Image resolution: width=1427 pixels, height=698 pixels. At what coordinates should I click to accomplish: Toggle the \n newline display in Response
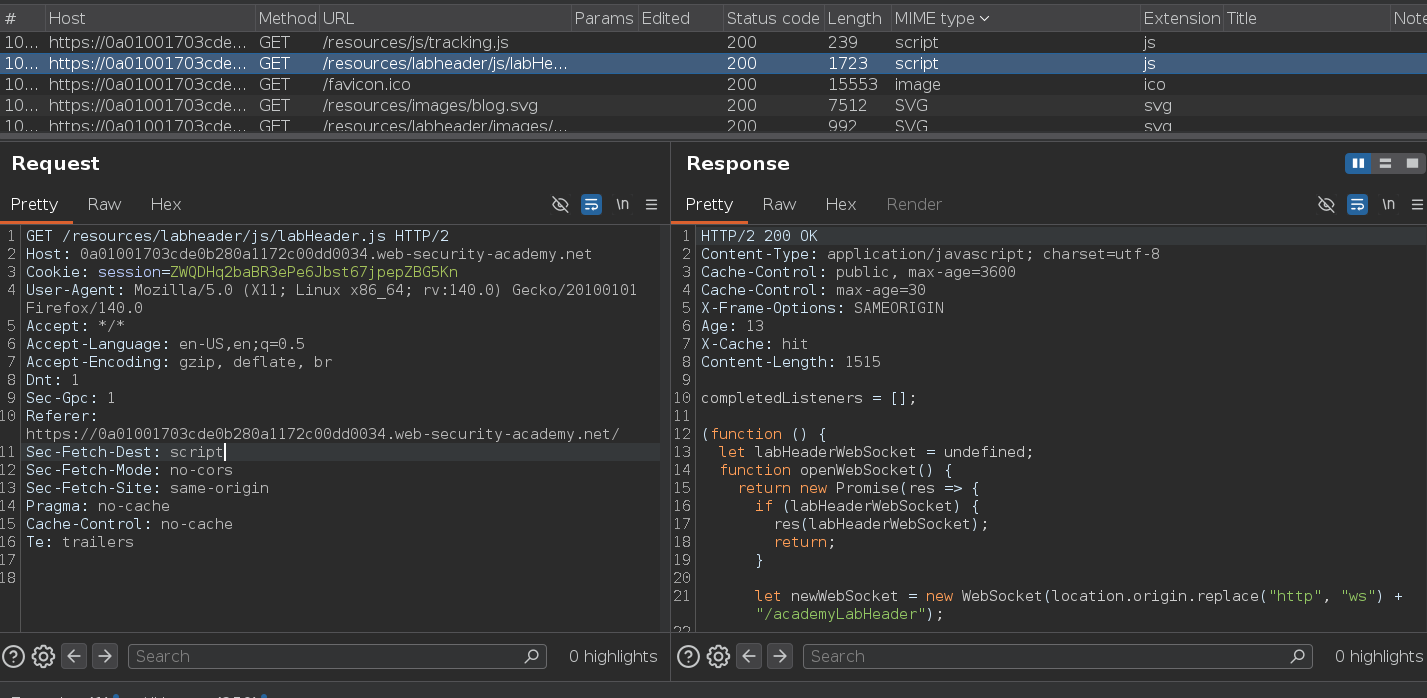(1388, 204)
